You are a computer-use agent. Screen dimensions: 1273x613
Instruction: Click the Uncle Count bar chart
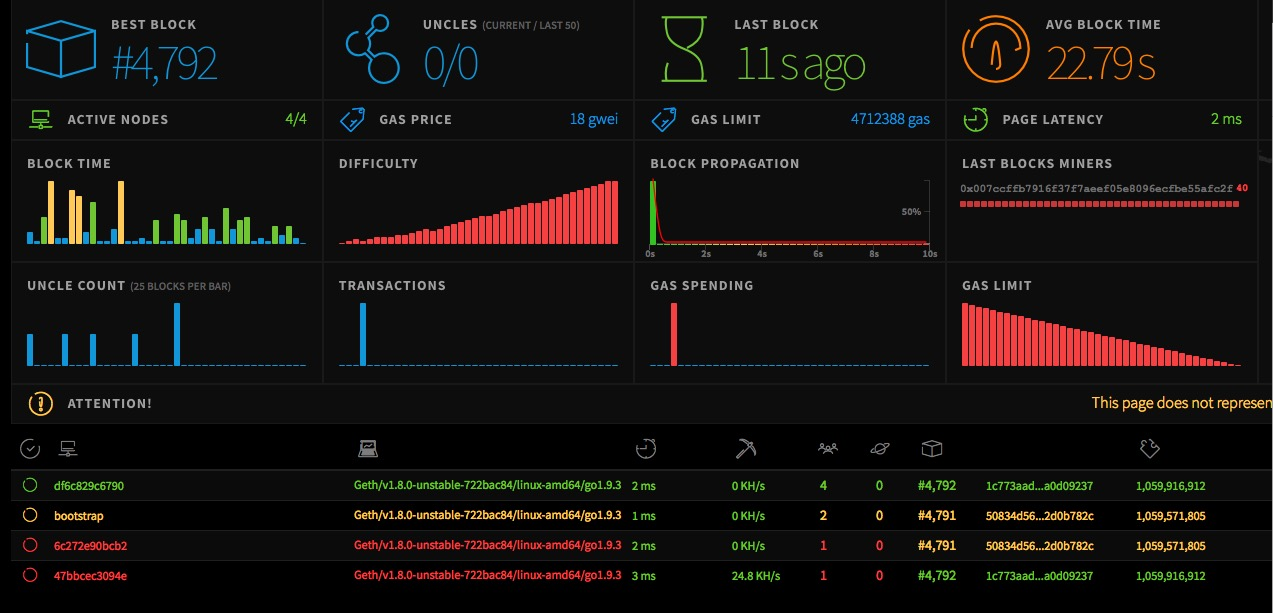point(166,335)
